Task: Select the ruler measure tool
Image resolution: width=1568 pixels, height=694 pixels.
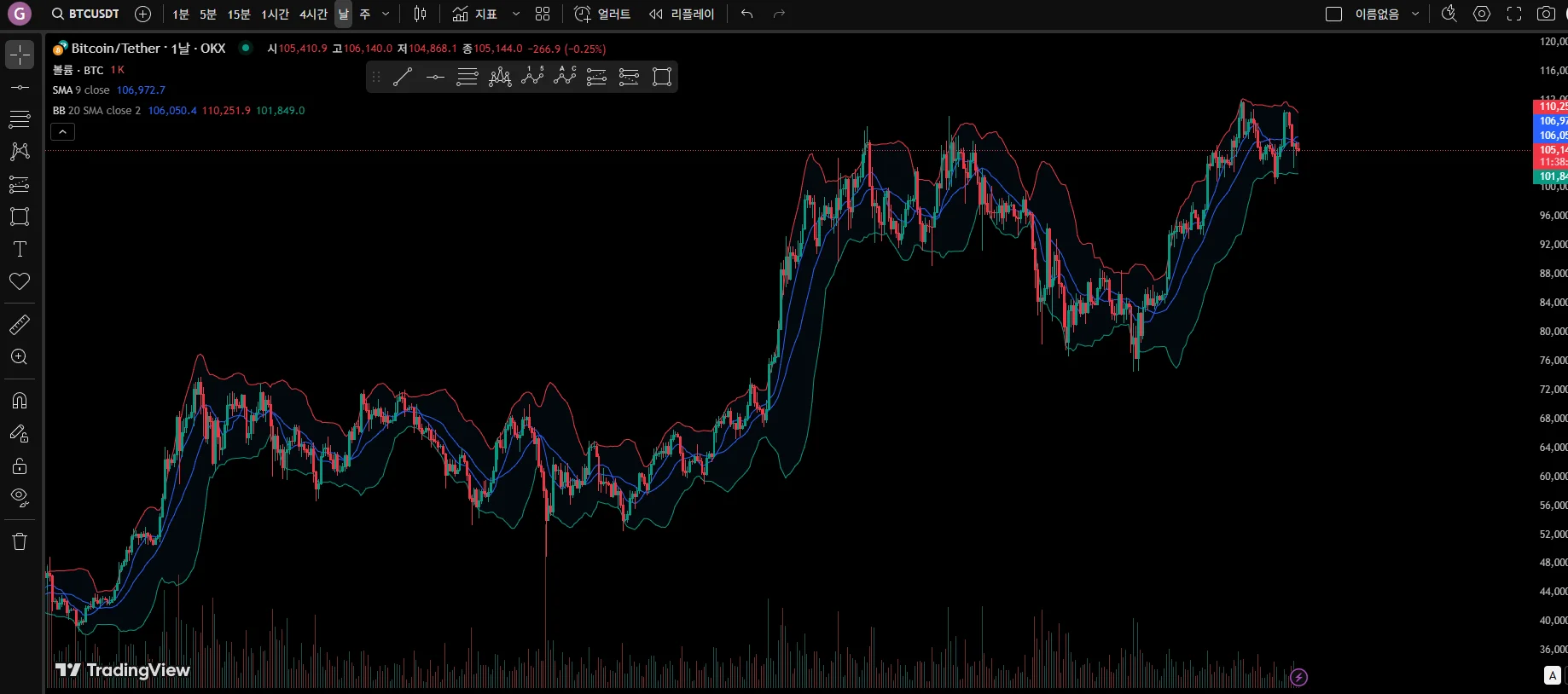Action: pyautogui.click(x=20, y=325)
